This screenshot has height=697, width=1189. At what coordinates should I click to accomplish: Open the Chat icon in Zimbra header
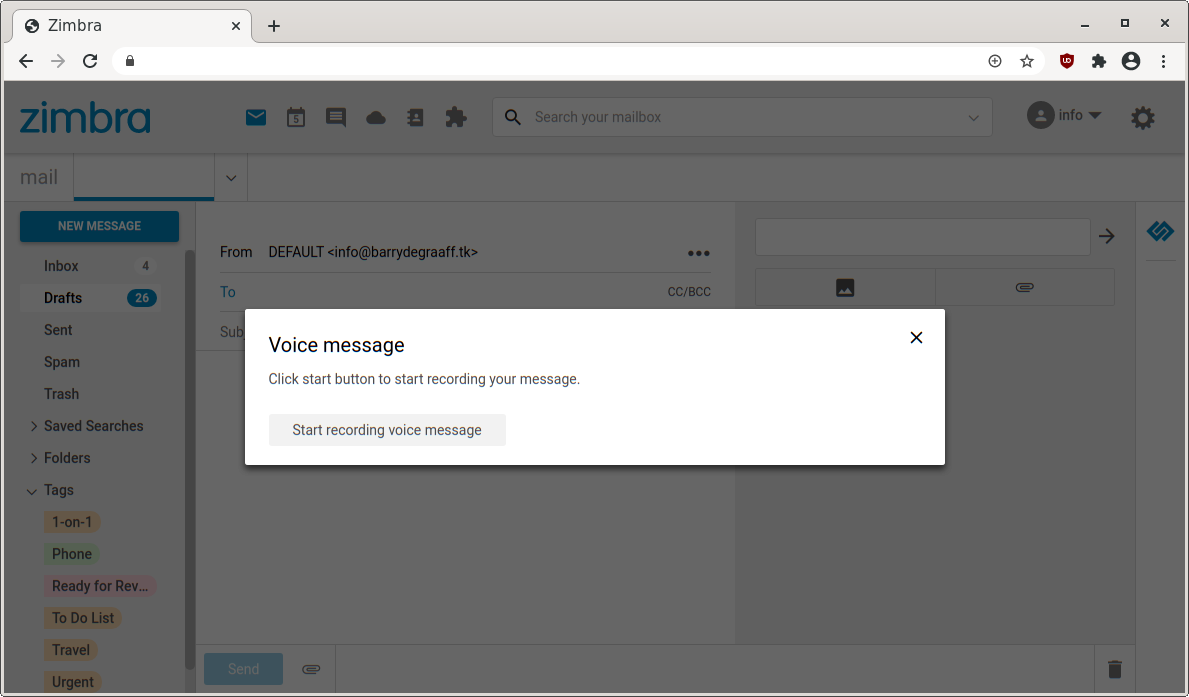(336, 118)
